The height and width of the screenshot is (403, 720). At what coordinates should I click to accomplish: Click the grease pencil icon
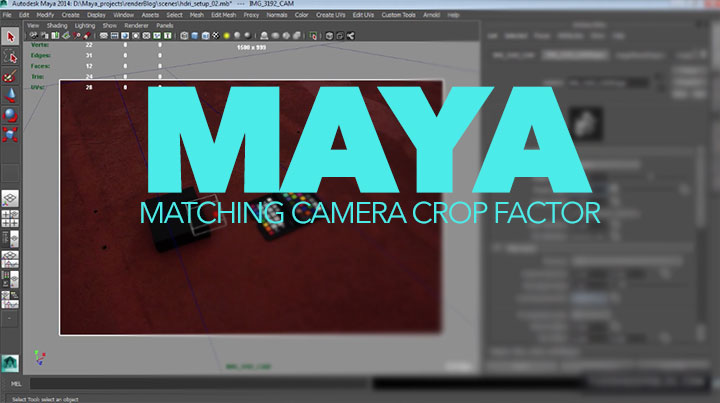87,36
